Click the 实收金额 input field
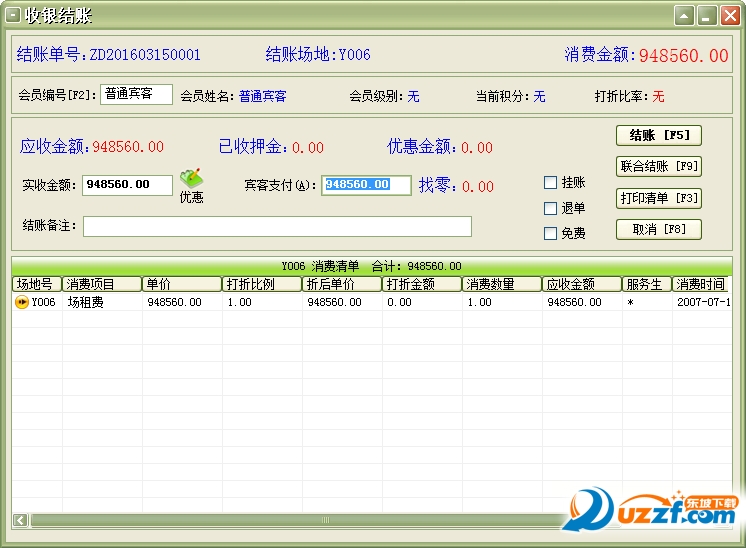This screenshot has width=746, height=548. (127, 185)
